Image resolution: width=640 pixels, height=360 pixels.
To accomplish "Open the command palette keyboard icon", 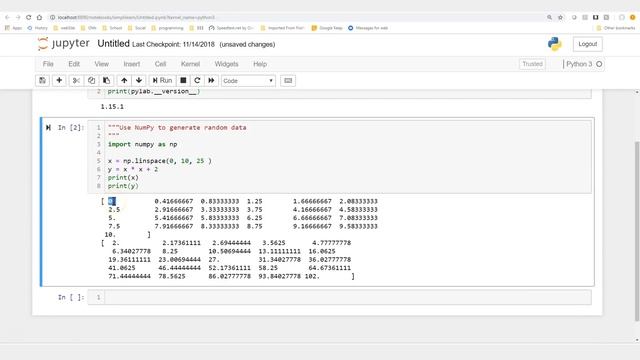I will point(288,80).
